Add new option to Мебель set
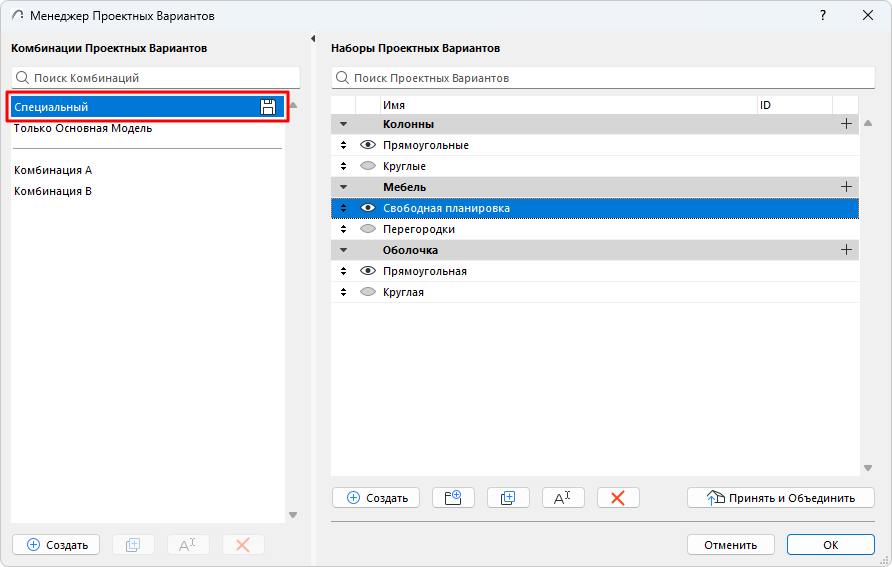The height and width of the screenshot is (567, 892). pyautogui.click(x=846, y=187)
